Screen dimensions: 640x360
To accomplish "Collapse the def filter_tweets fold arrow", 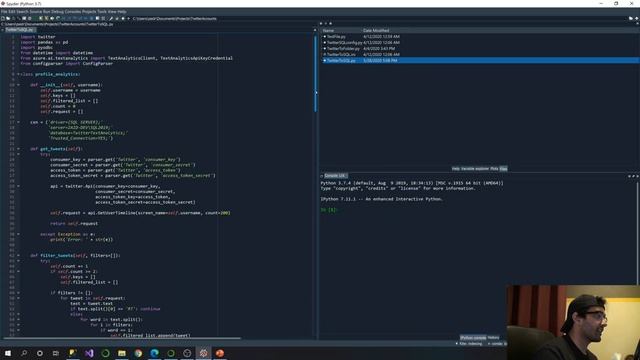I will (x=18, y=256).
